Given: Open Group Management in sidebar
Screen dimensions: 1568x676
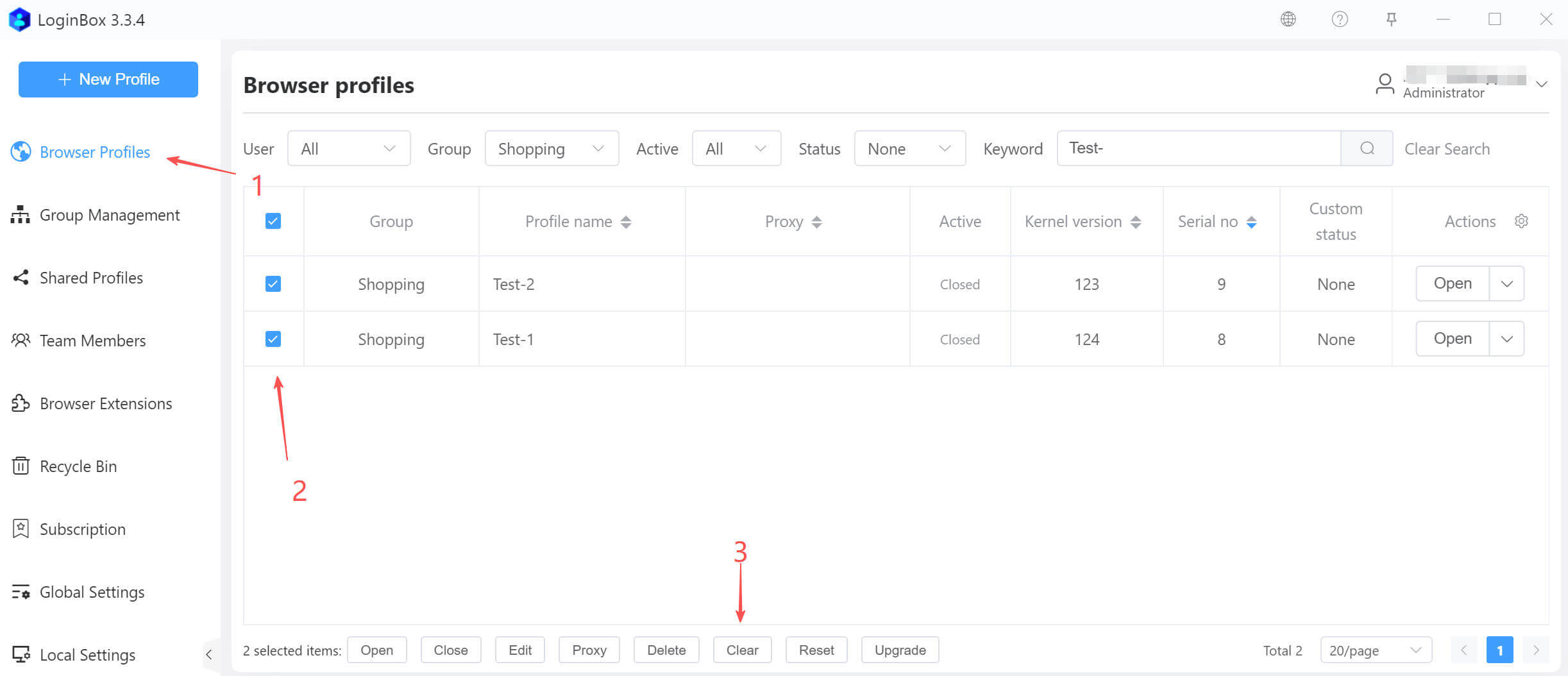Looking at the screenshot, I should [109, 215].
